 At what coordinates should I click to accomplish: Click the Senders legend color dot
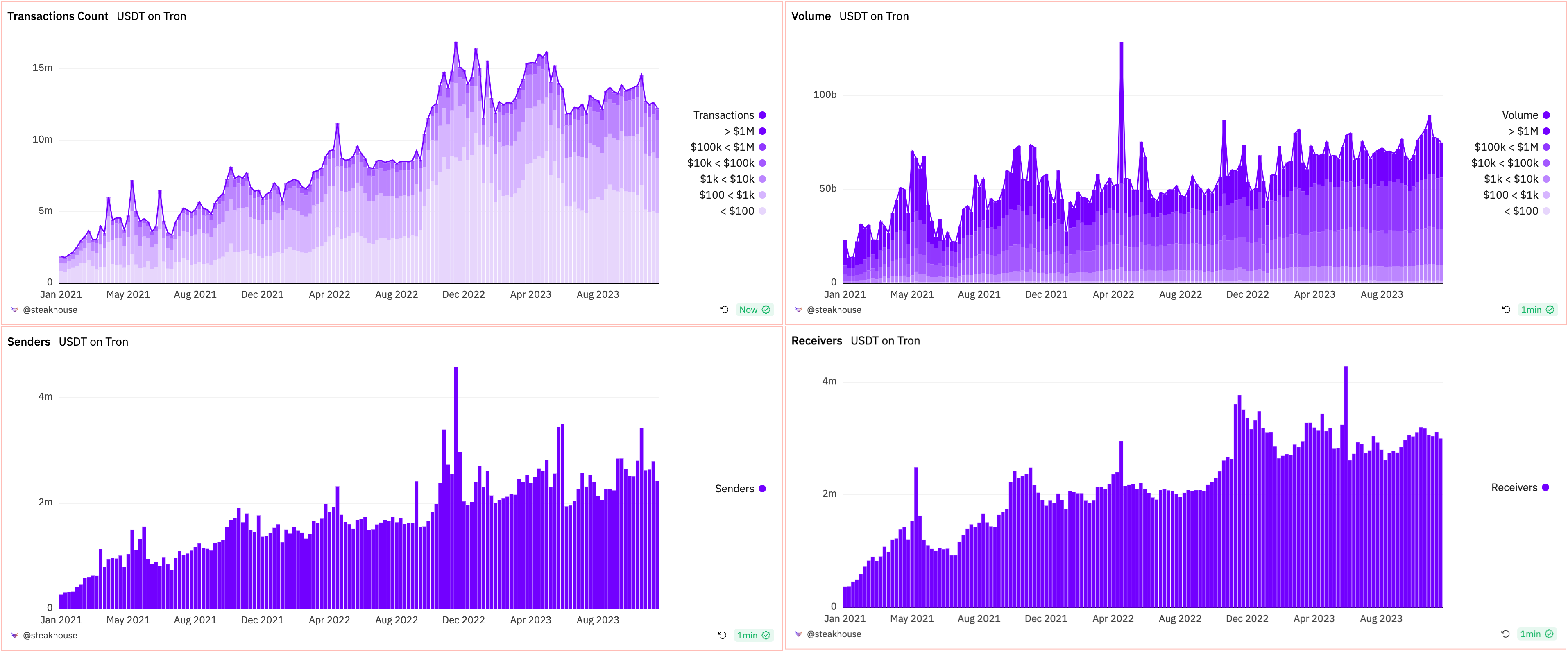point(762,489)
